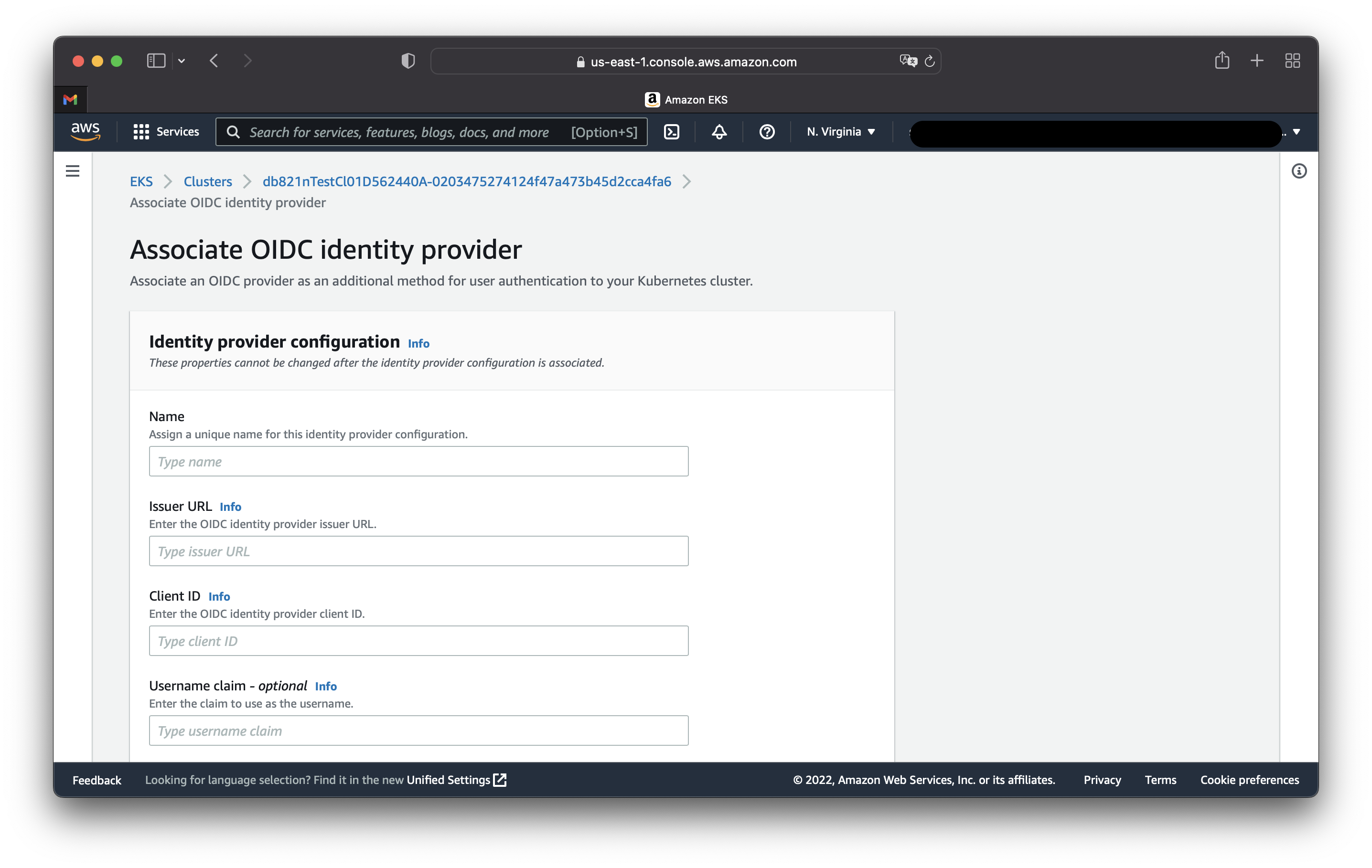Screen dimensions: 1372x868
Task: Navigate to Clusters breadcrumb
Action: [x=207, y=181]
